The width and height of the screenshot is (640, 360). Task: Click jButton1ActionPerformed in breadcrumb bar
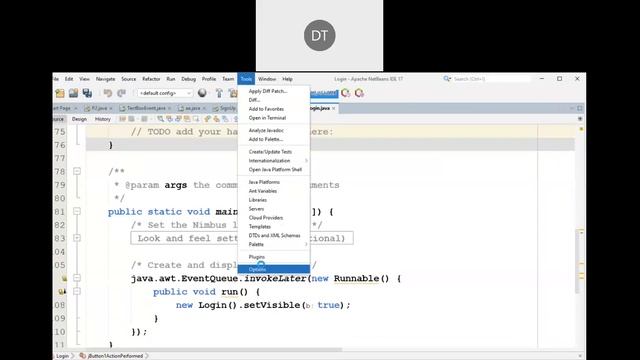coord(116,356)
